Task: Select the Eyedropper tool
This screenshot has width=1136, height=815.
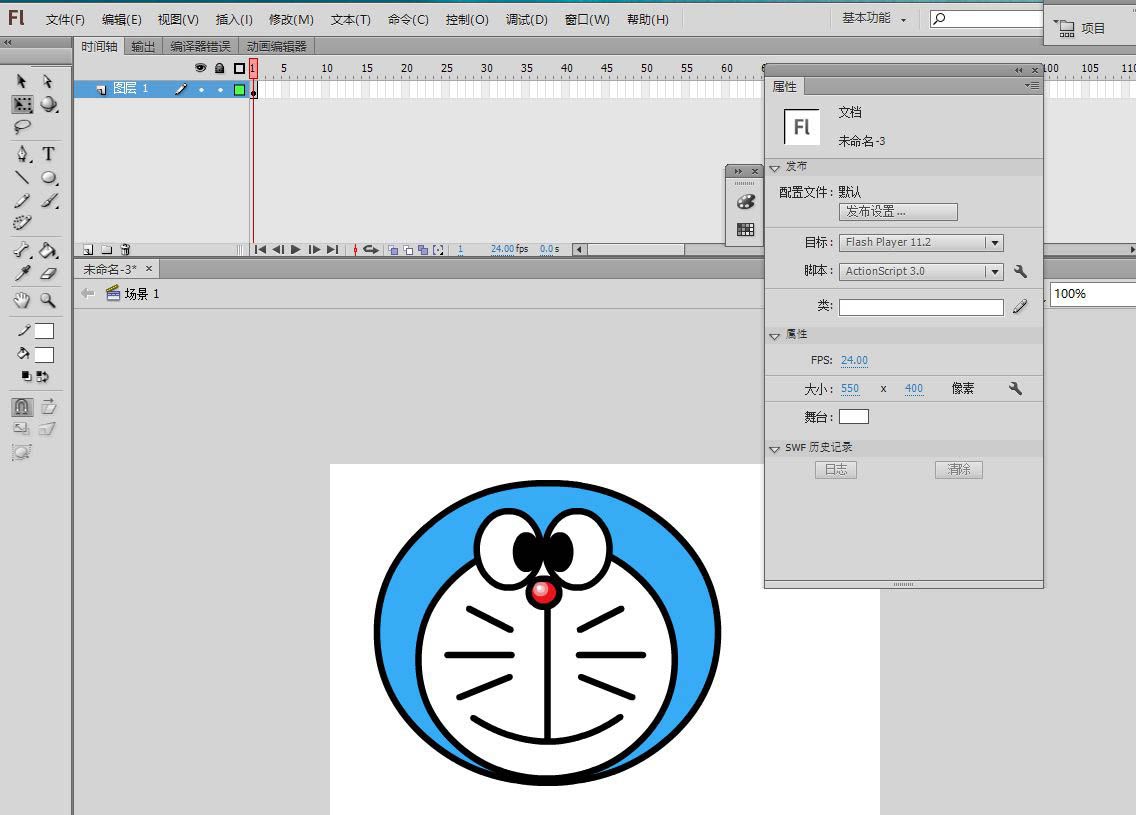Action: tap(22, 273)
